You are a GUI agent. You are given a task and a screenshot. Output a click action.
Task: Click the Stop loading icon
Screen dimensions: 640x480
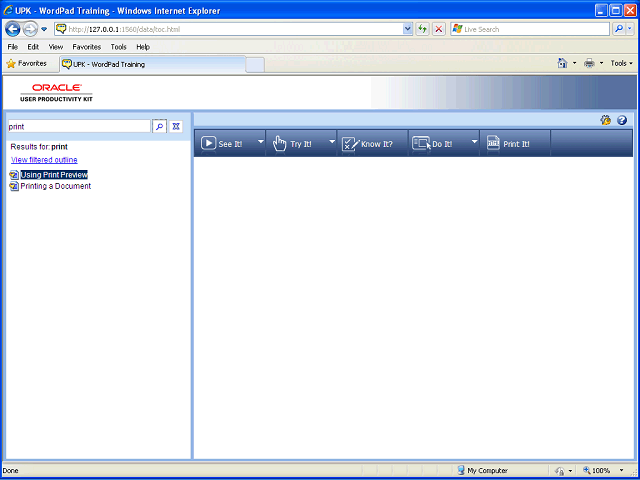439,29
